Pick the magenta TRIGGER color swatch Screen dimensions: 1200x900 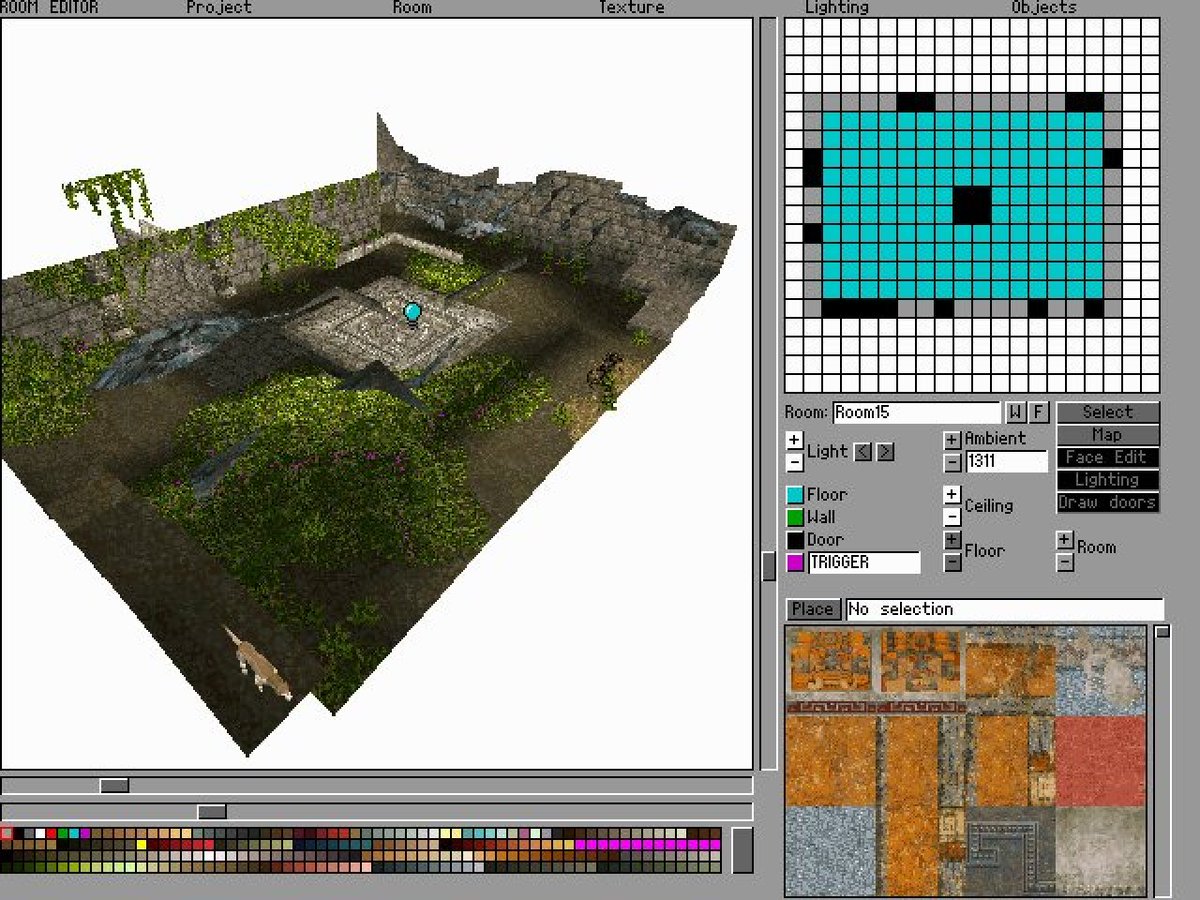pos(795,563)
